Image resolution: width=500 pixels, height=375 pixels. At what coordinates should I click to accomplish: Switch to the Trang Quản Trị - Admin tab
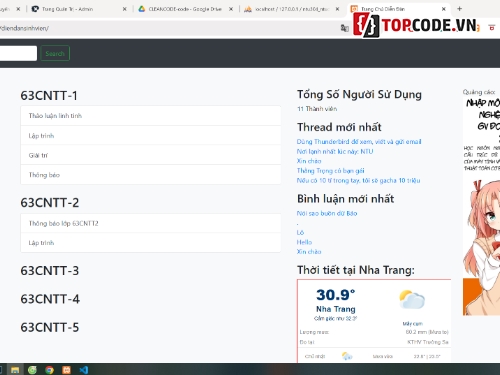click(79, 9)
